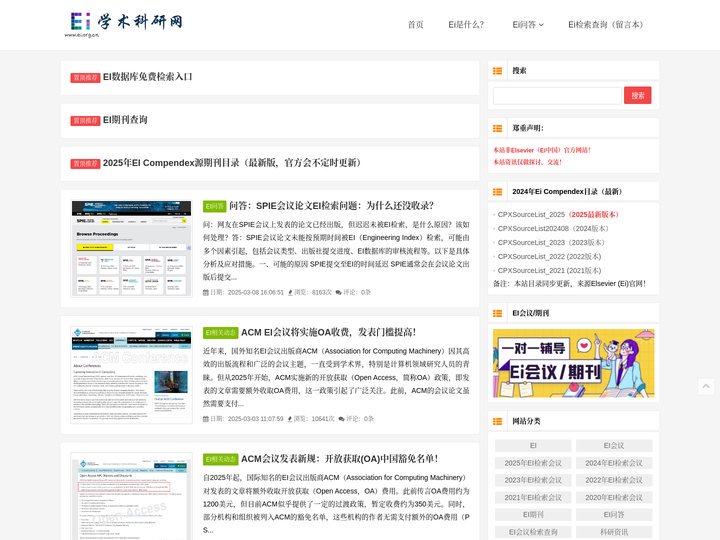Select the EI问答 category tag
The image size is (720, 540).
(614, 515)
